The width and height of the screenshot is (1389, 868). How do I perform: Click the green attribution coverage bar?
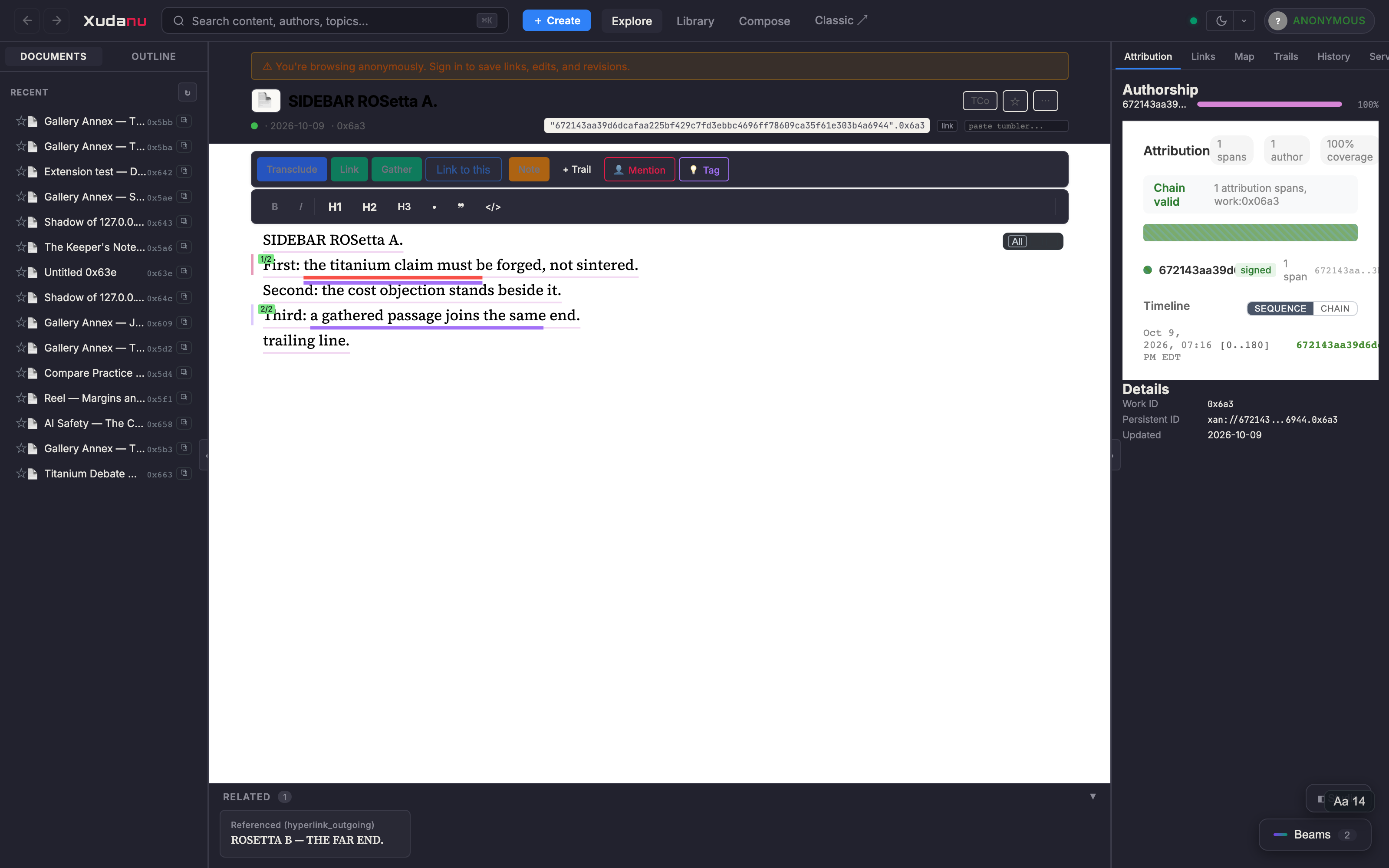1250,233
